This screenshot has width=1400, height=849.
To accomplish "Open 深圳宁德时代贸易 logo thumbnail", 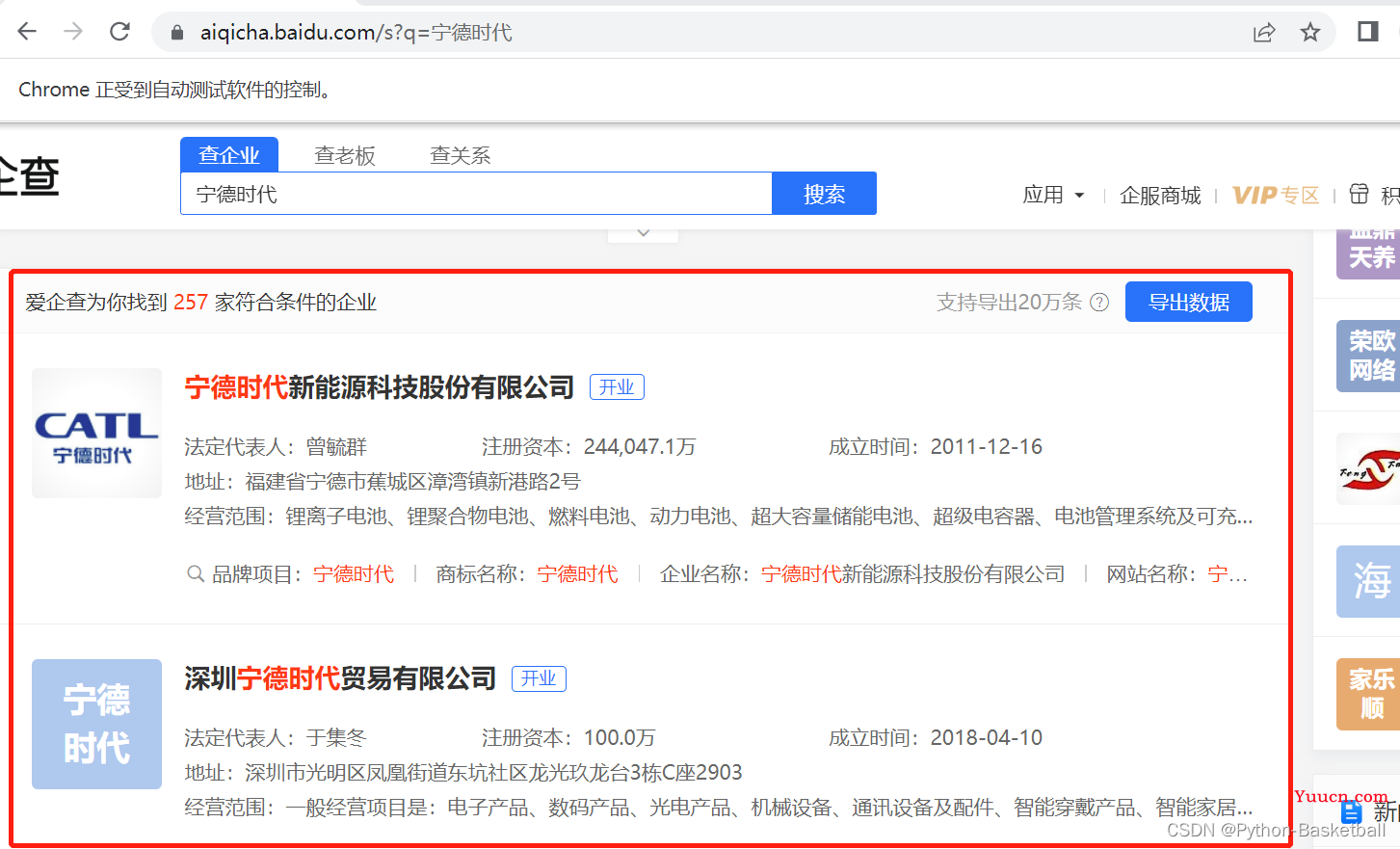I will tap(96, 724).
